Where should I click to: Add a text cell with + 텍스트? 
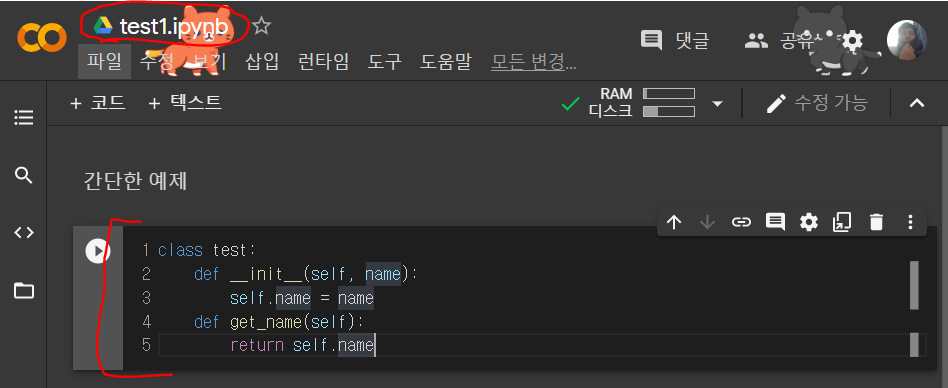click(184, 103)
